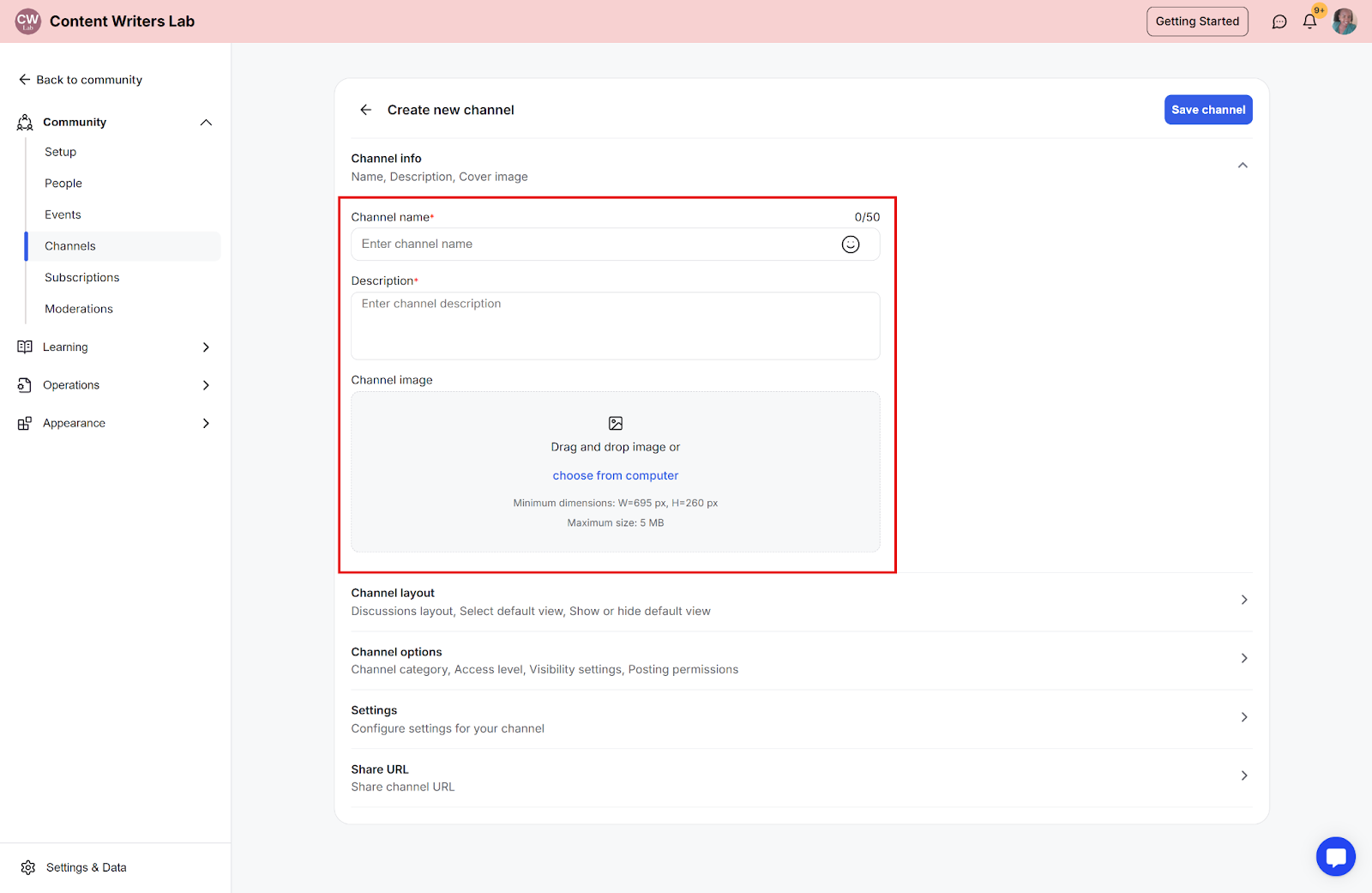The image size is (1372, 893).
Task: Expand the Channel options section
Action: [x=1244, y=659]
